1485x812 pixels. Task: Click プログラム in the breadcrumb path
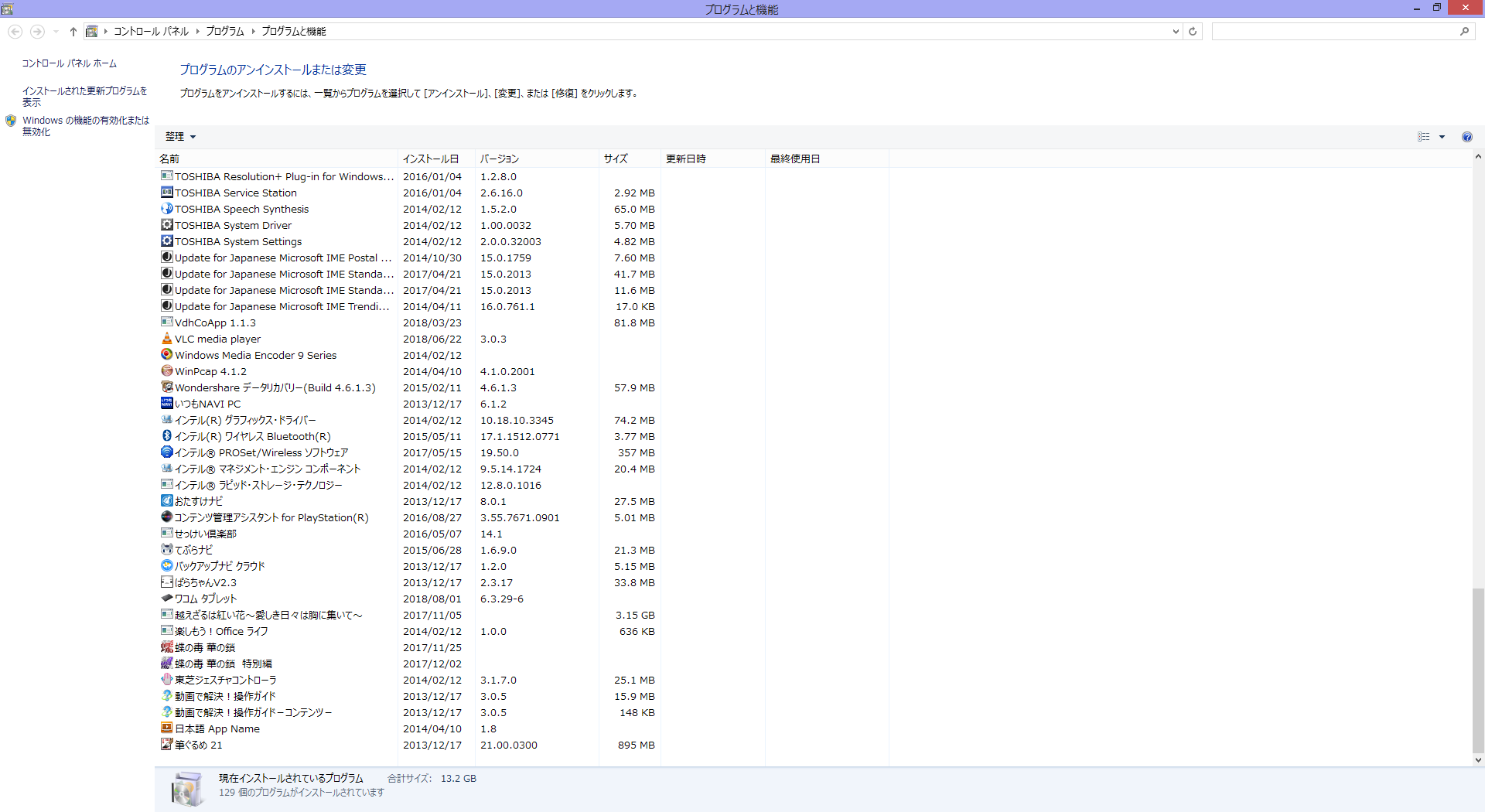(224, 32)
